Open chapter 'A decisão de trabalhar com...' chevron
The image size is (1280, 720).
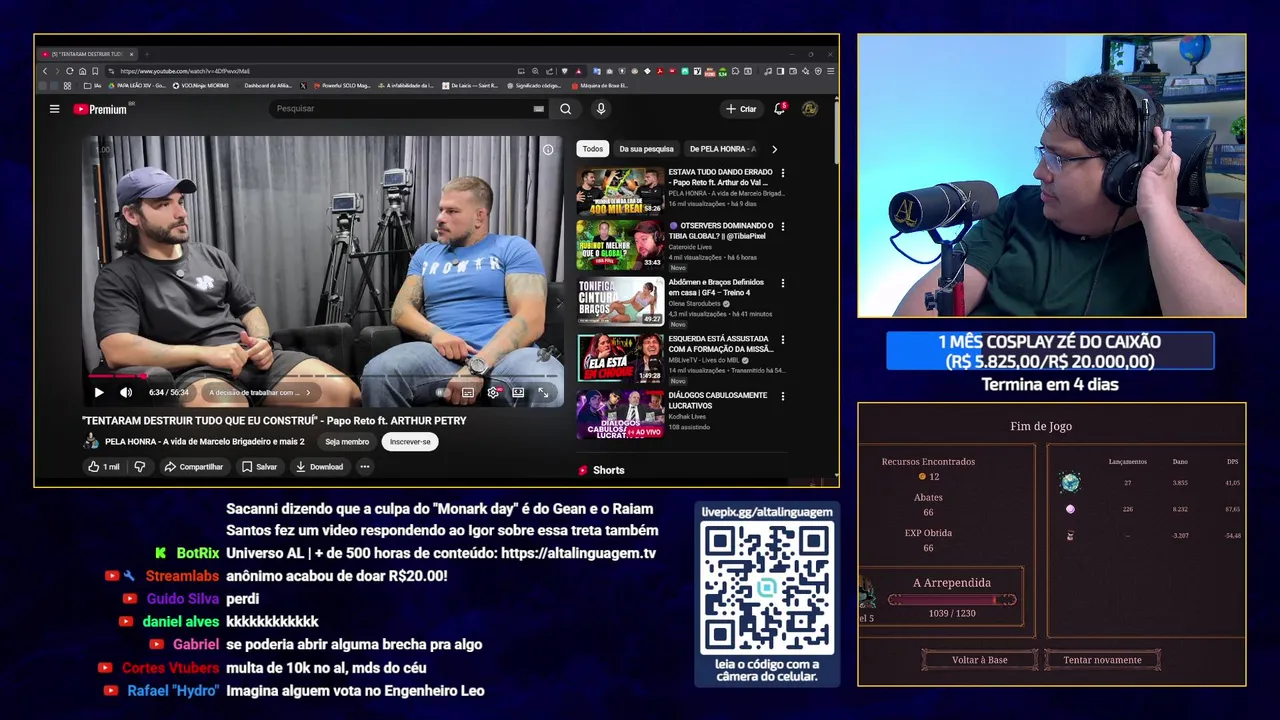coord(309,393)
